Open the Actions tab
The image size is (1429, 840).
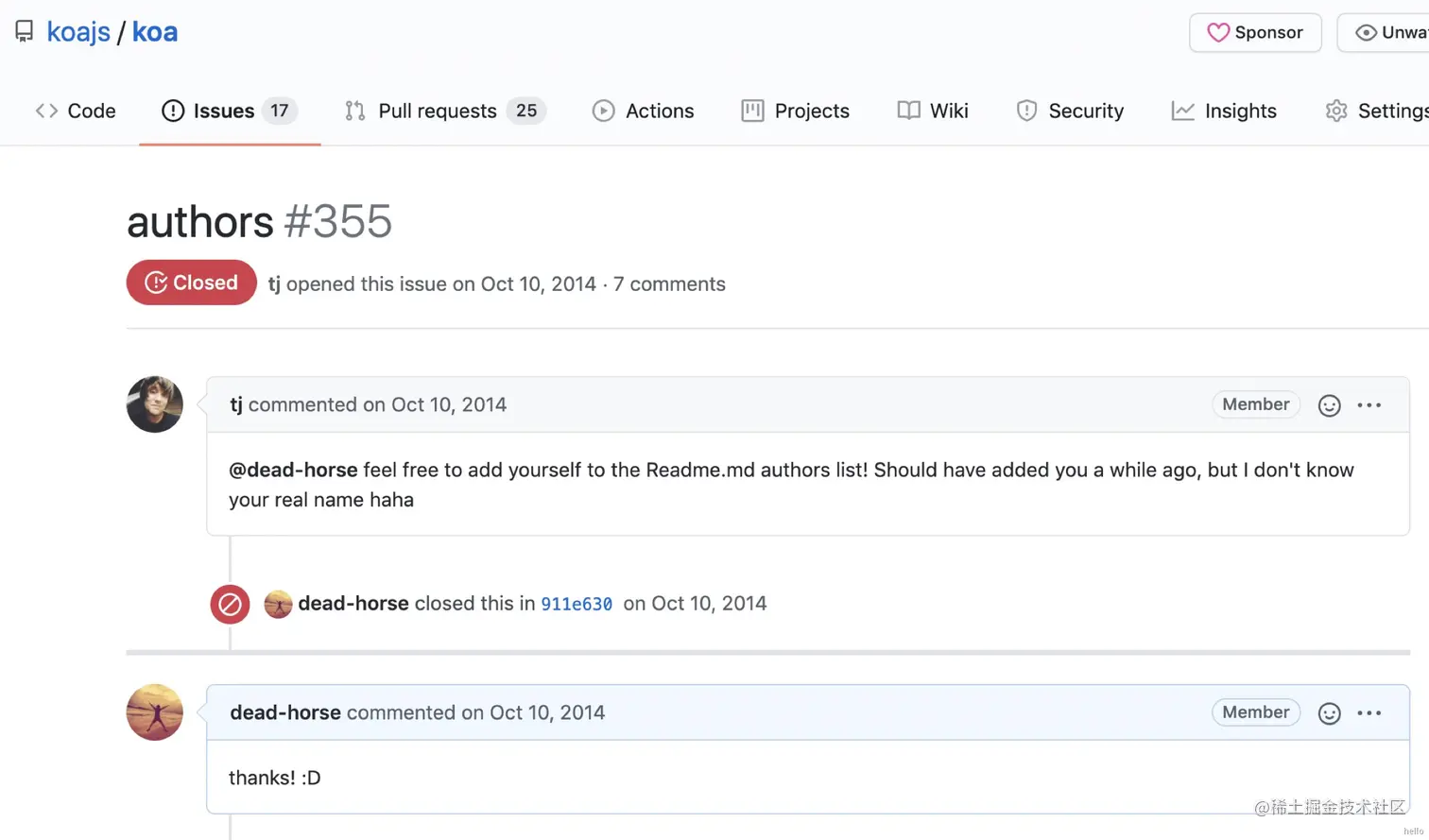643,111
